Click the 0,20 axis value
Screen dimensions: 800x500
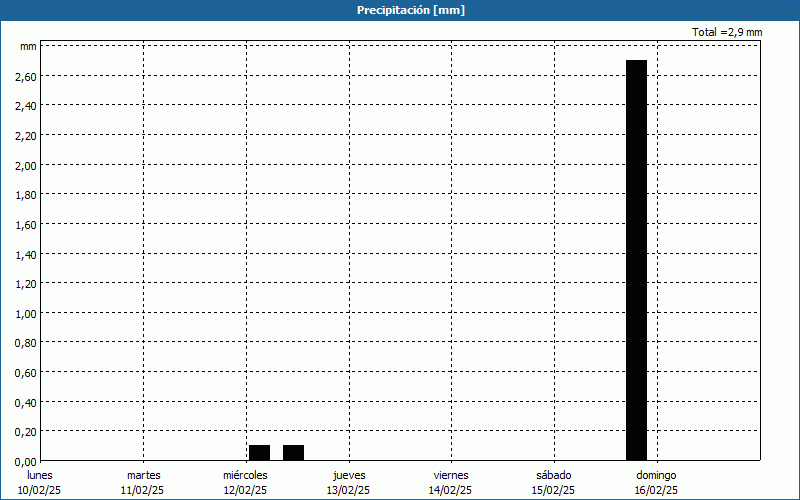coord(26,432)
